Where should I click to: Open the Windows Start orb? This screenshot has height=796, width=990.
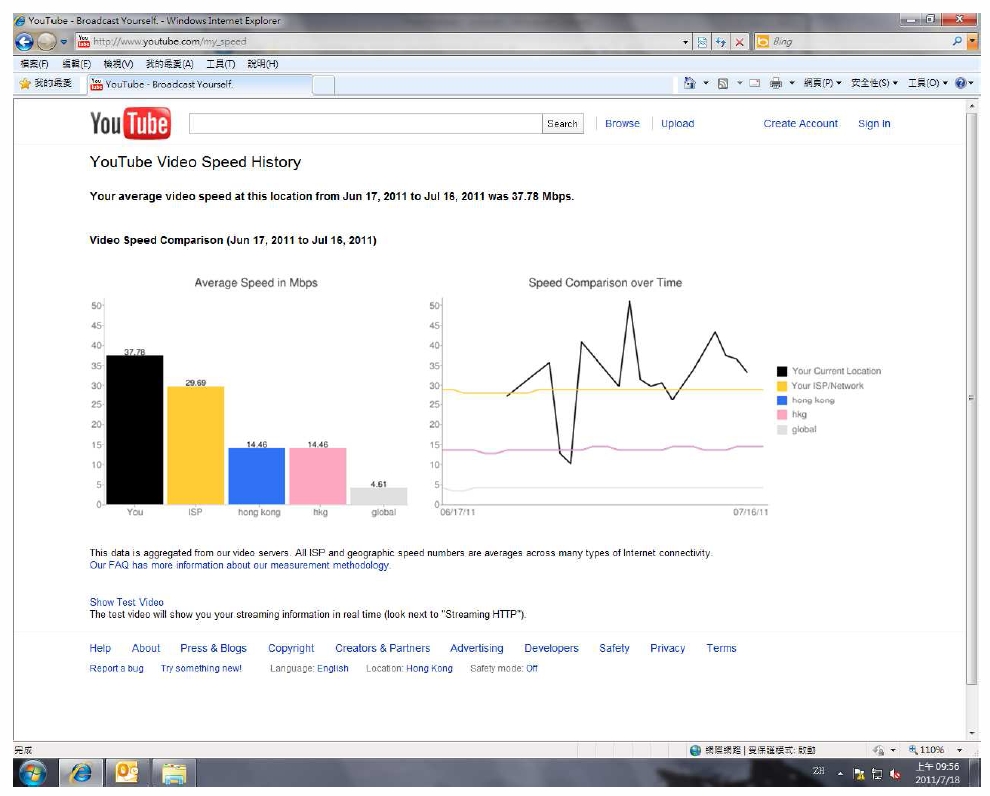click(33, 773)
